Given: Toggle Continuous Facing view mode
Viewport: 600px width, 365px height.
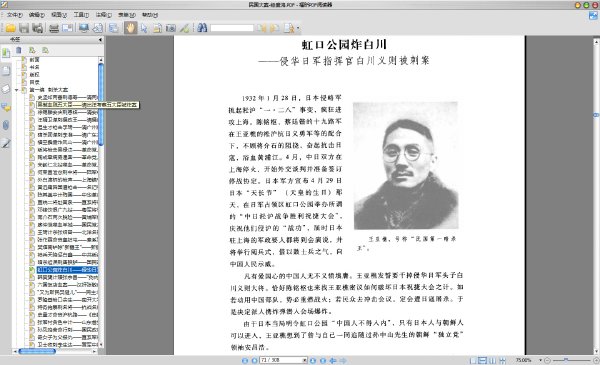Looking at the screenshot, I should tap(502, 360).
